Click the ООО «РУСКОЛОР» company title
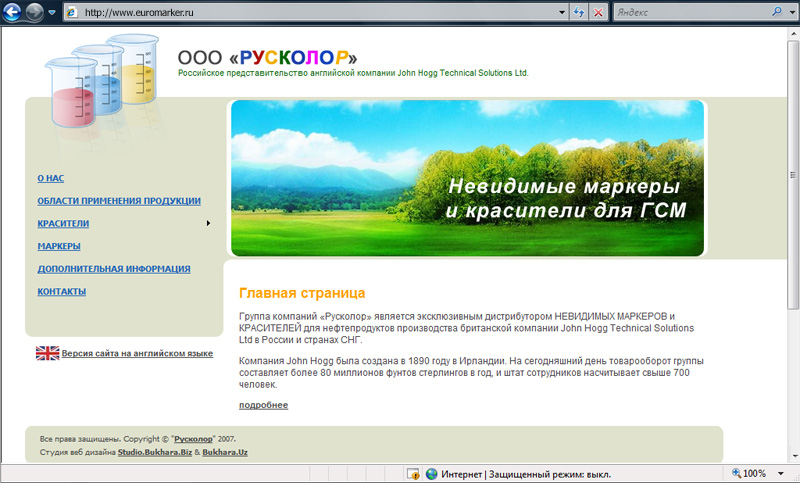 pos(267,57)
